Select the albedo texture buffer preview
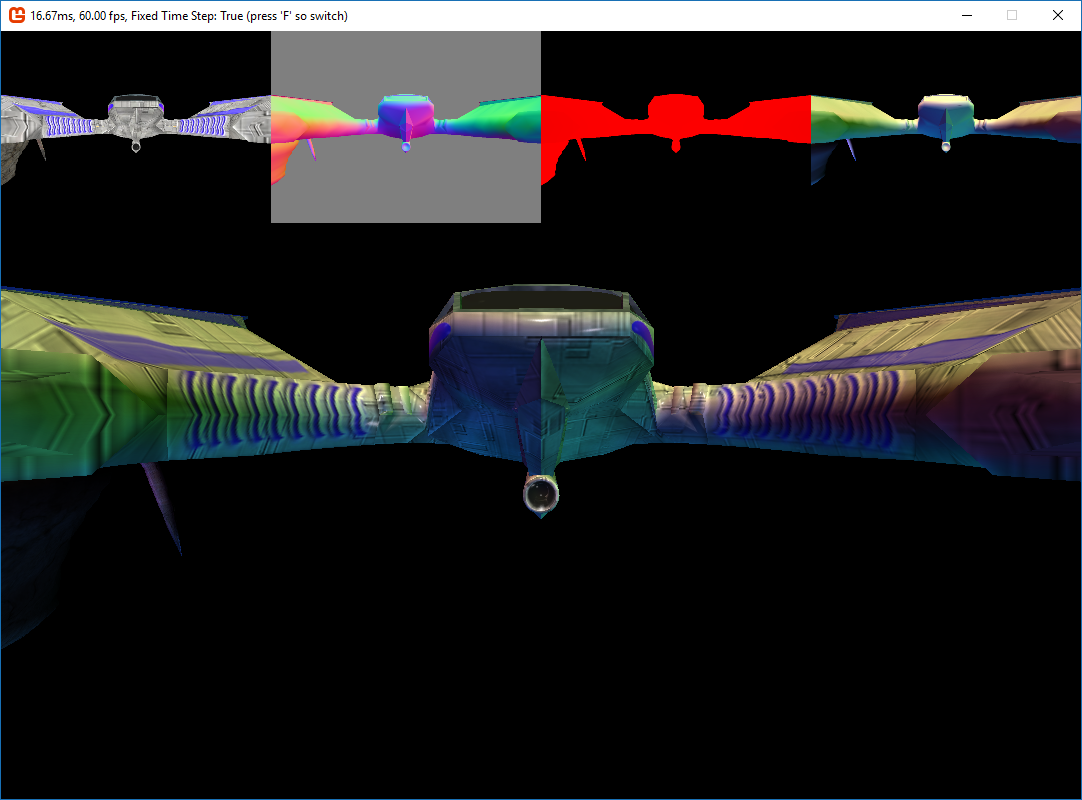 (x=135, y=120)
